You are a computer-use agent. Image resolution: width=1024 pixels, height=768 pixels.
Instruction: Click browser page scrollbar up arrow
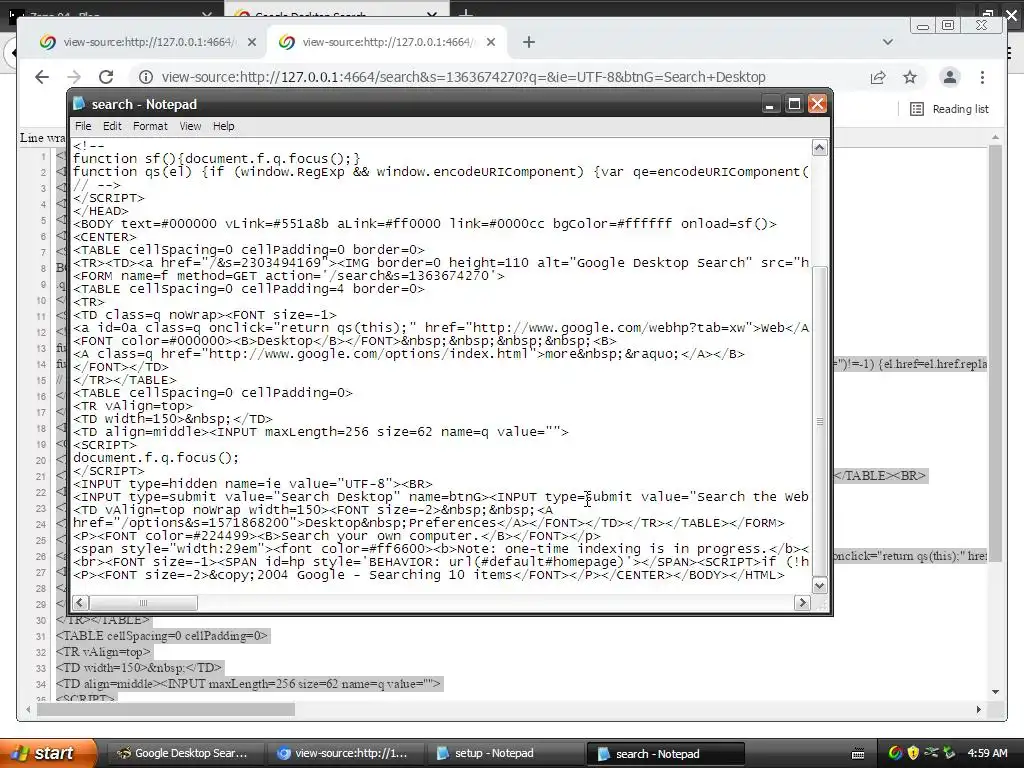(995, 137)
